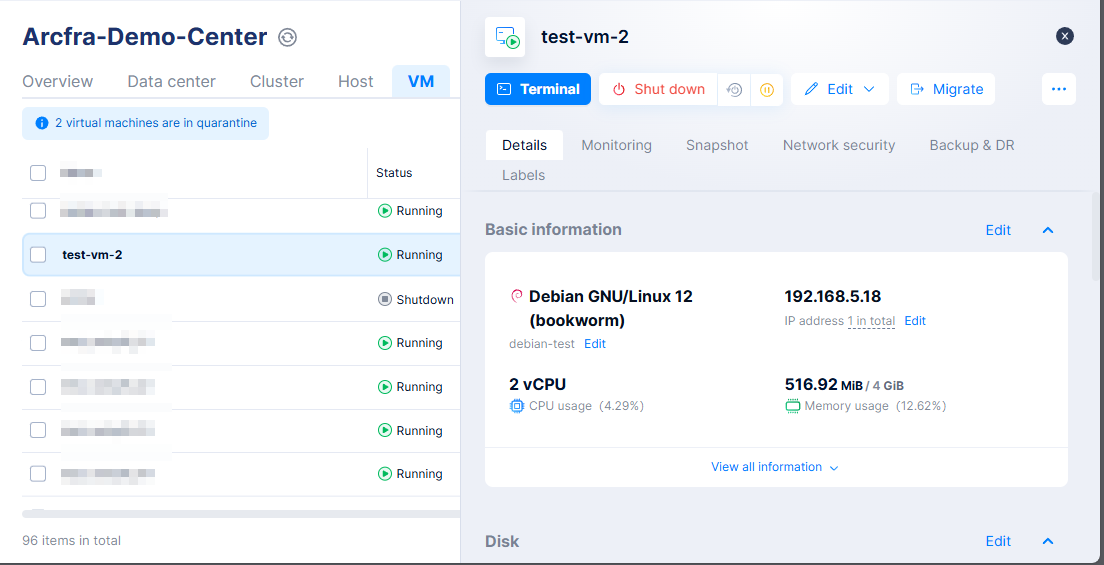Click the yellow pause VM icon
1104x565 pixels.
pyautogui.click(x=767, y=89)
